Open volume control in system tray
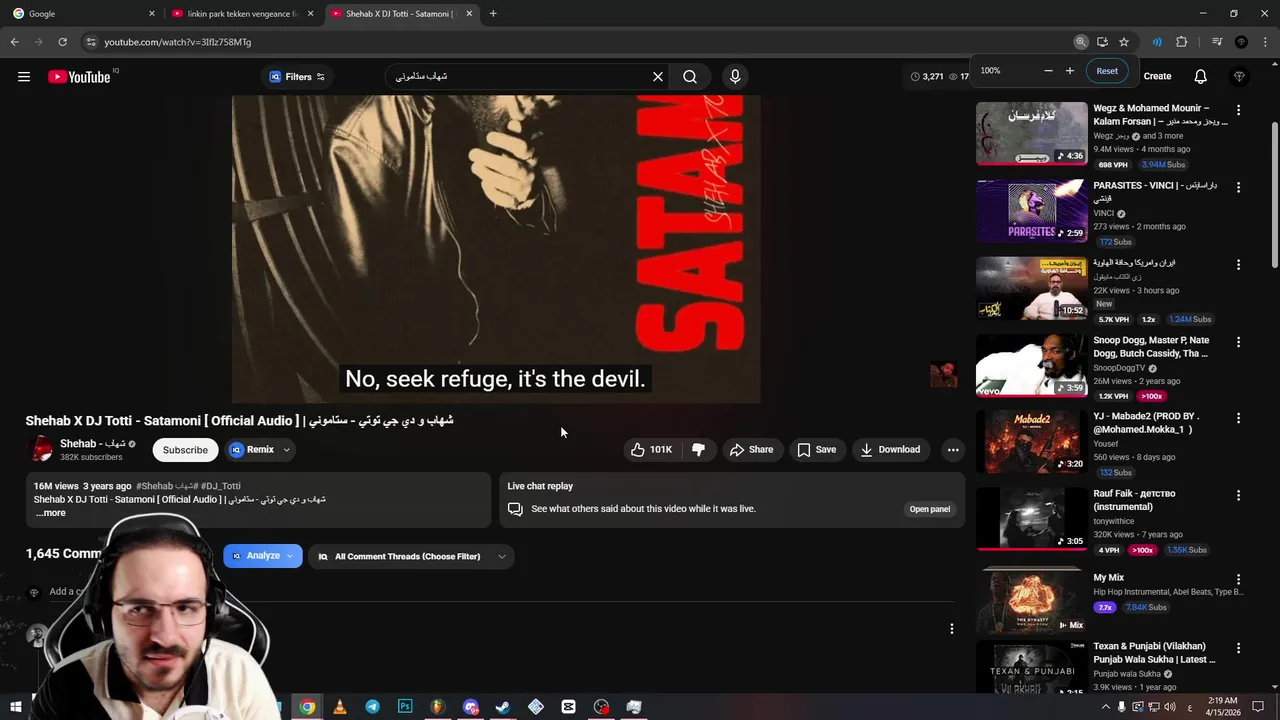Image resolution: width=1280 pixels, height=720 pixels. (x=1171, y=707)
